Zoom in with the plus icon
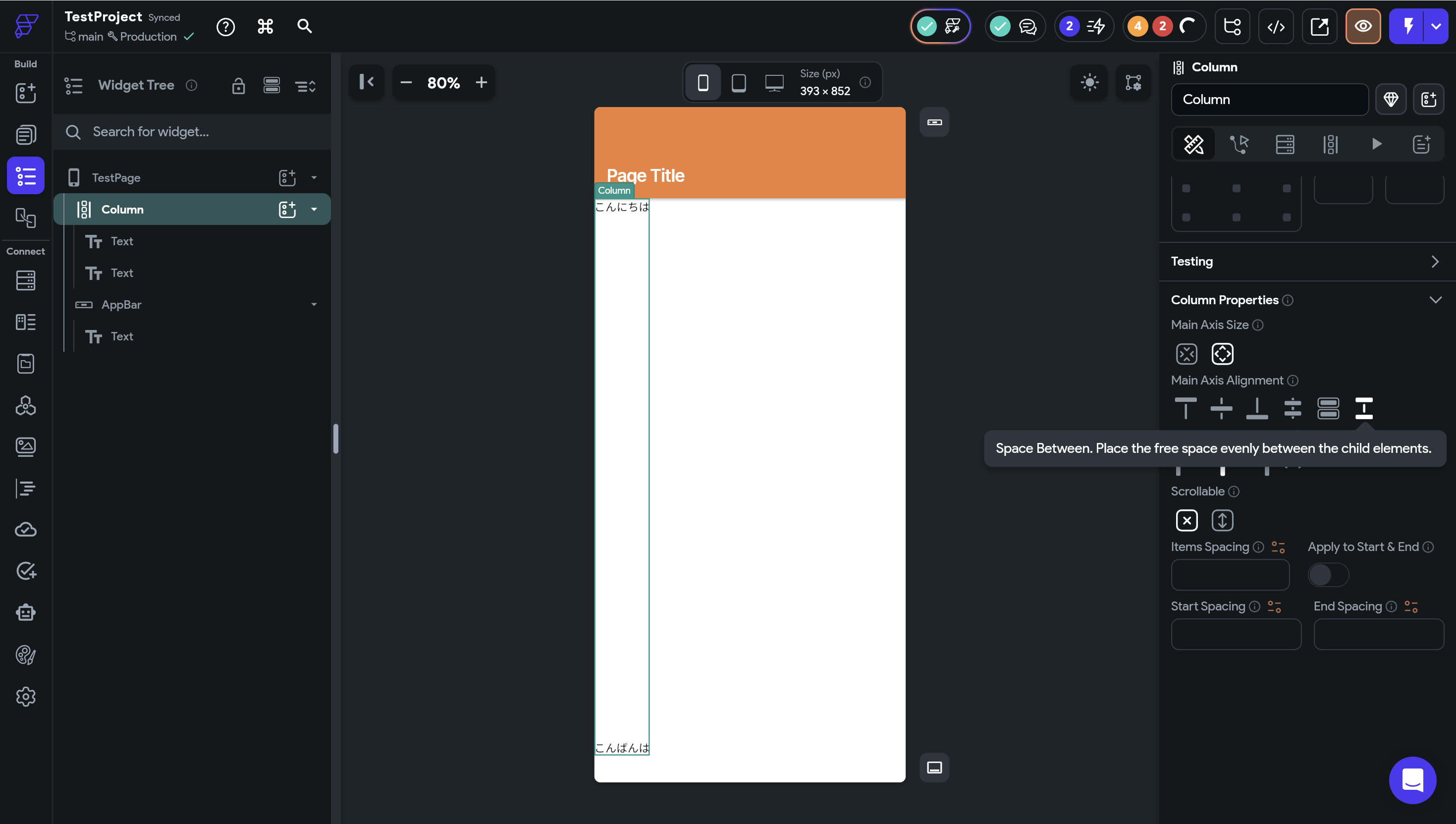Viewport: 1456px width, 824px height. 482,83
